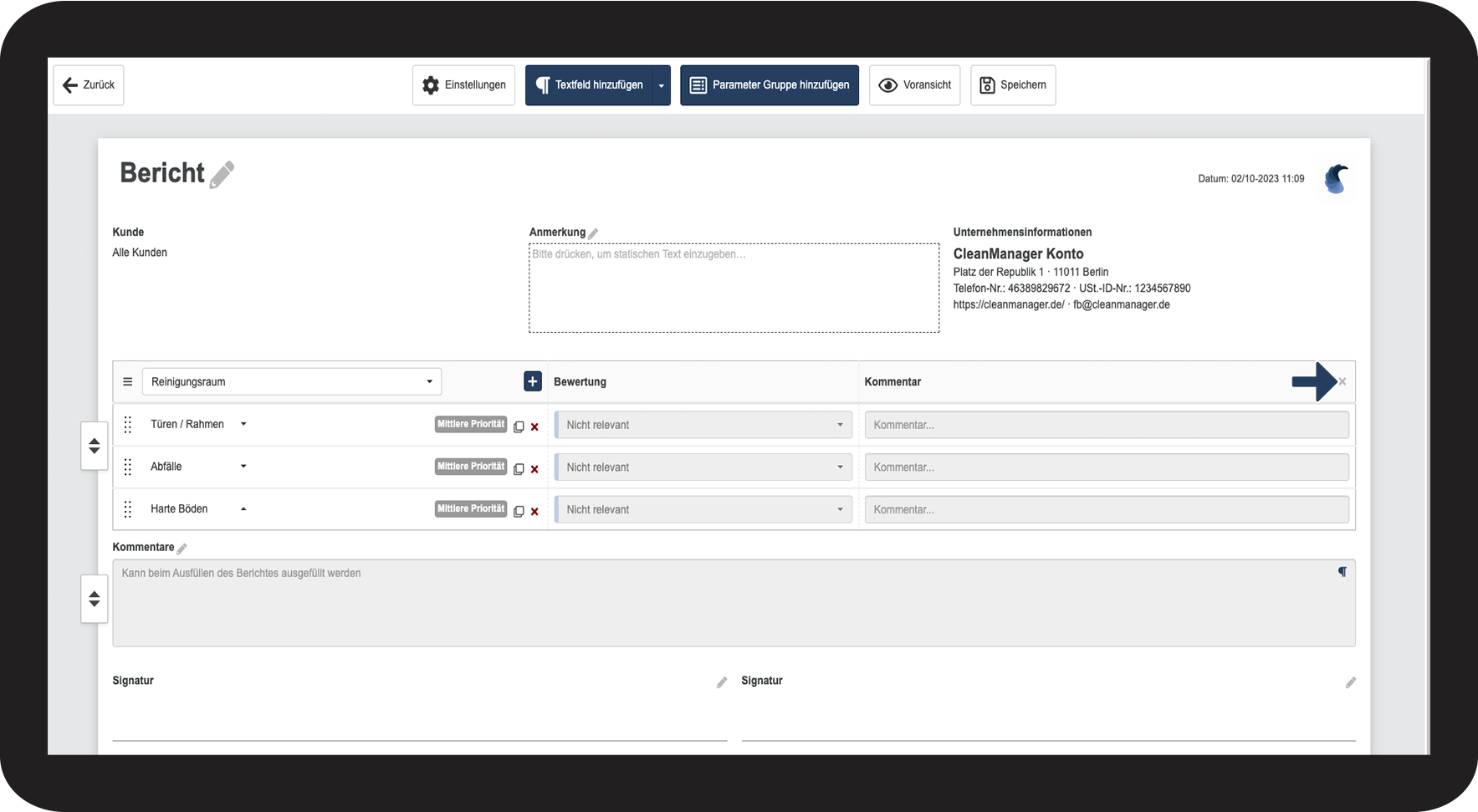Edit the Anmerkung label with pencil icon
The image size is (1478, 812).
593,233
